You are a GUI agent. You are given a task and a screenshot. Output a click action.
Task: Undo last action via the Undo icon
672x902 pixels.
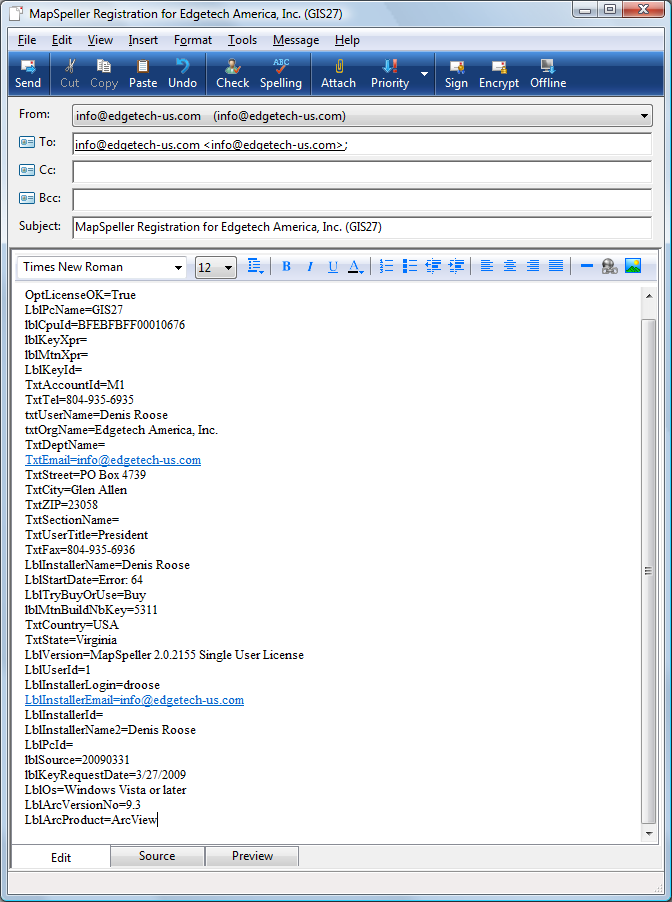pyautogui.click(x=182, y=74)
